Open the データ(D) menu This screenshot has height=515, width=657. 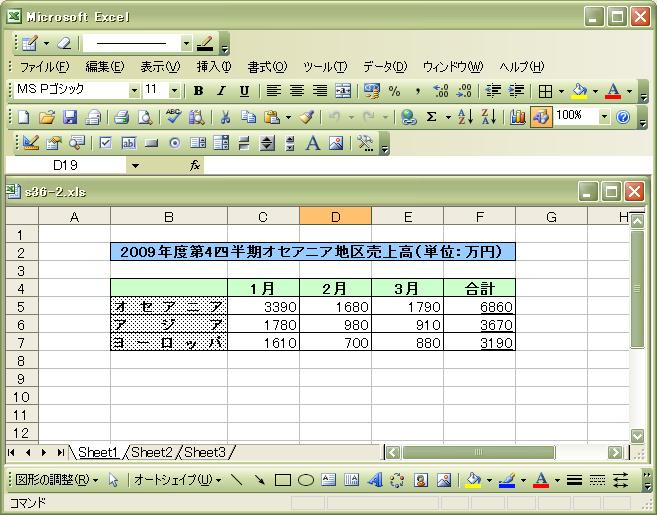(x=385, y=67)
